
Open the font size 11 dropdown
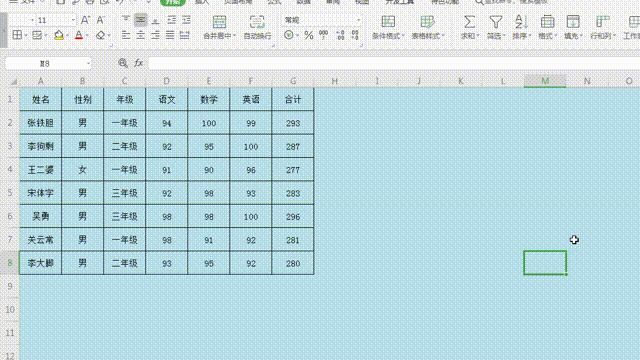pos(73,20)
